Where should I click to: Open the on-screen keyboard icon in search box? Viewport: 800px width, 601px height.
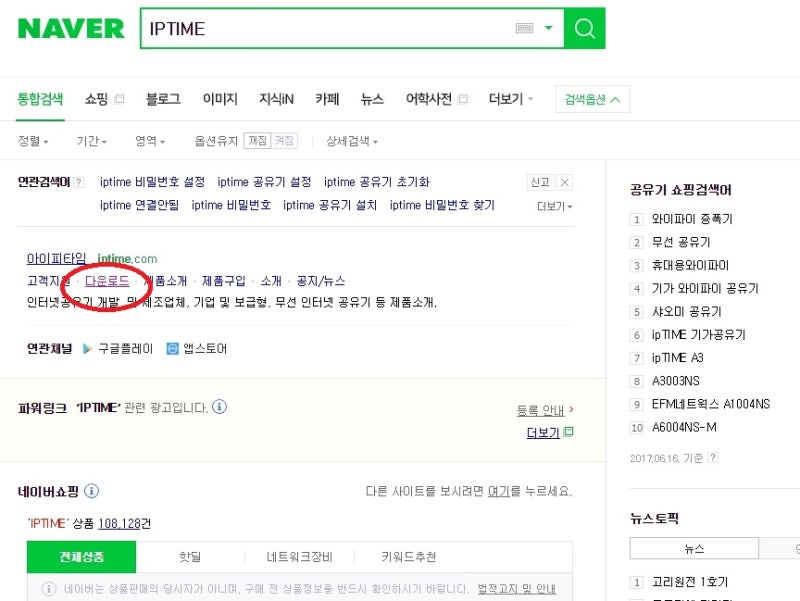coord(524,28)
